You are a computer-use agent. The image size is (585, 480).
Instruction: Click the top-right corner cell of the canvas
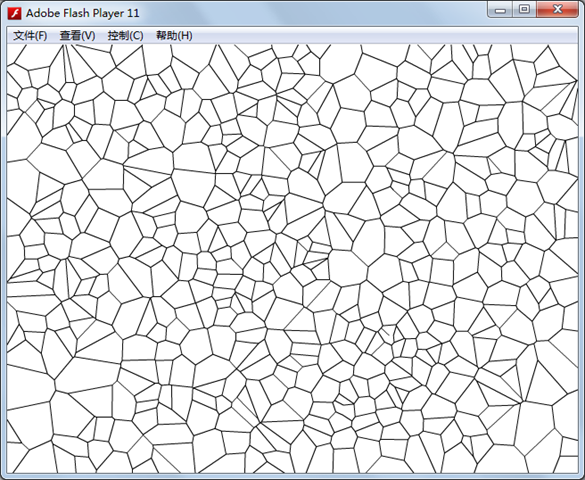pyautogui.click(x=567, y=60)
